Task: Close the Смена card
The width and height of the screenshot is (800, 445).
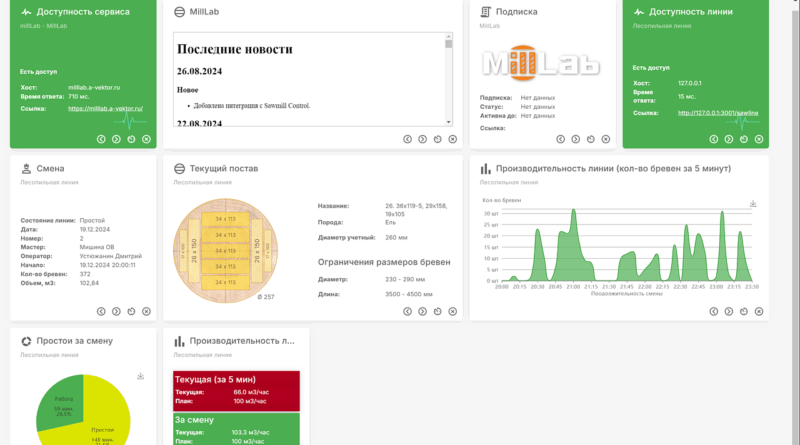Action: point(146,311)
